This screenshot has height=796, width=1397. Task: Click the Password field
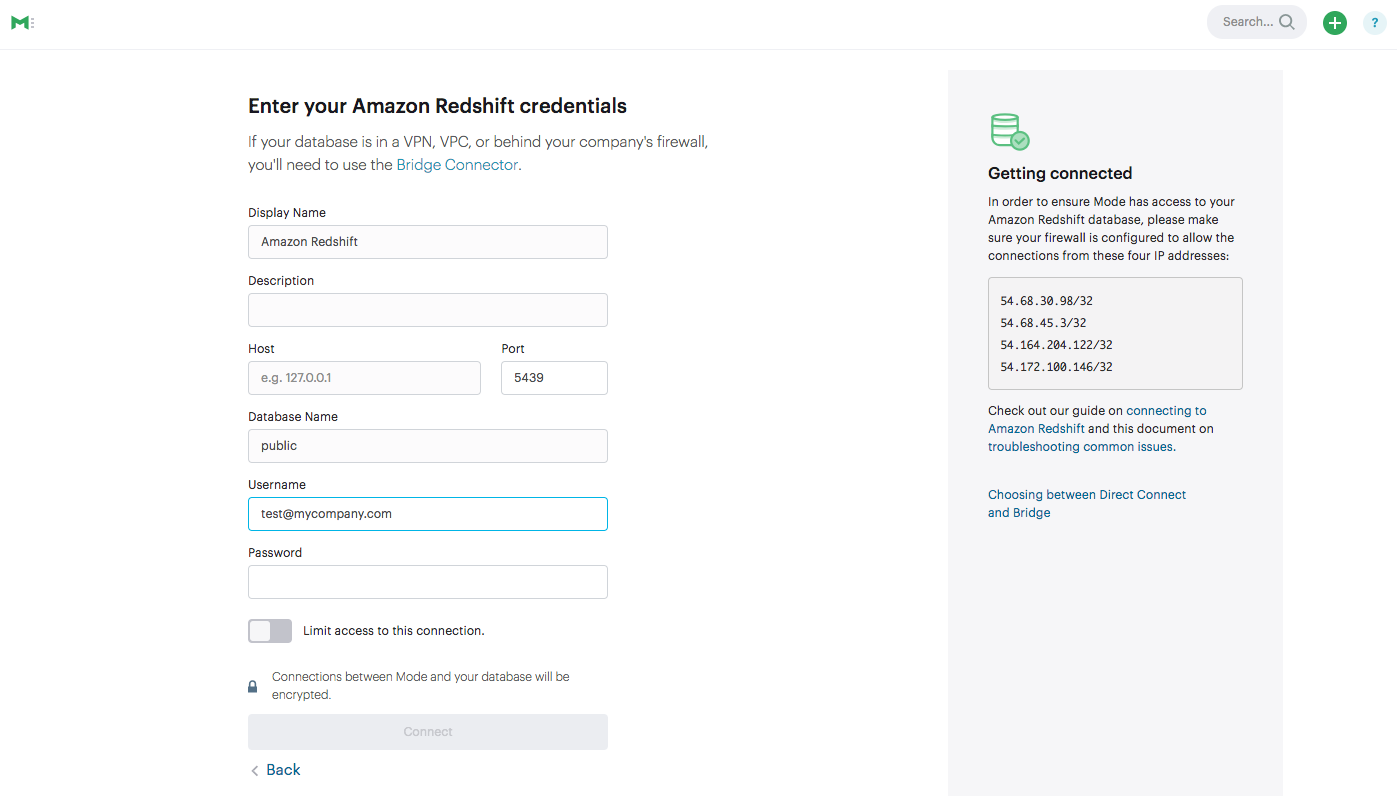pos(428,582)
